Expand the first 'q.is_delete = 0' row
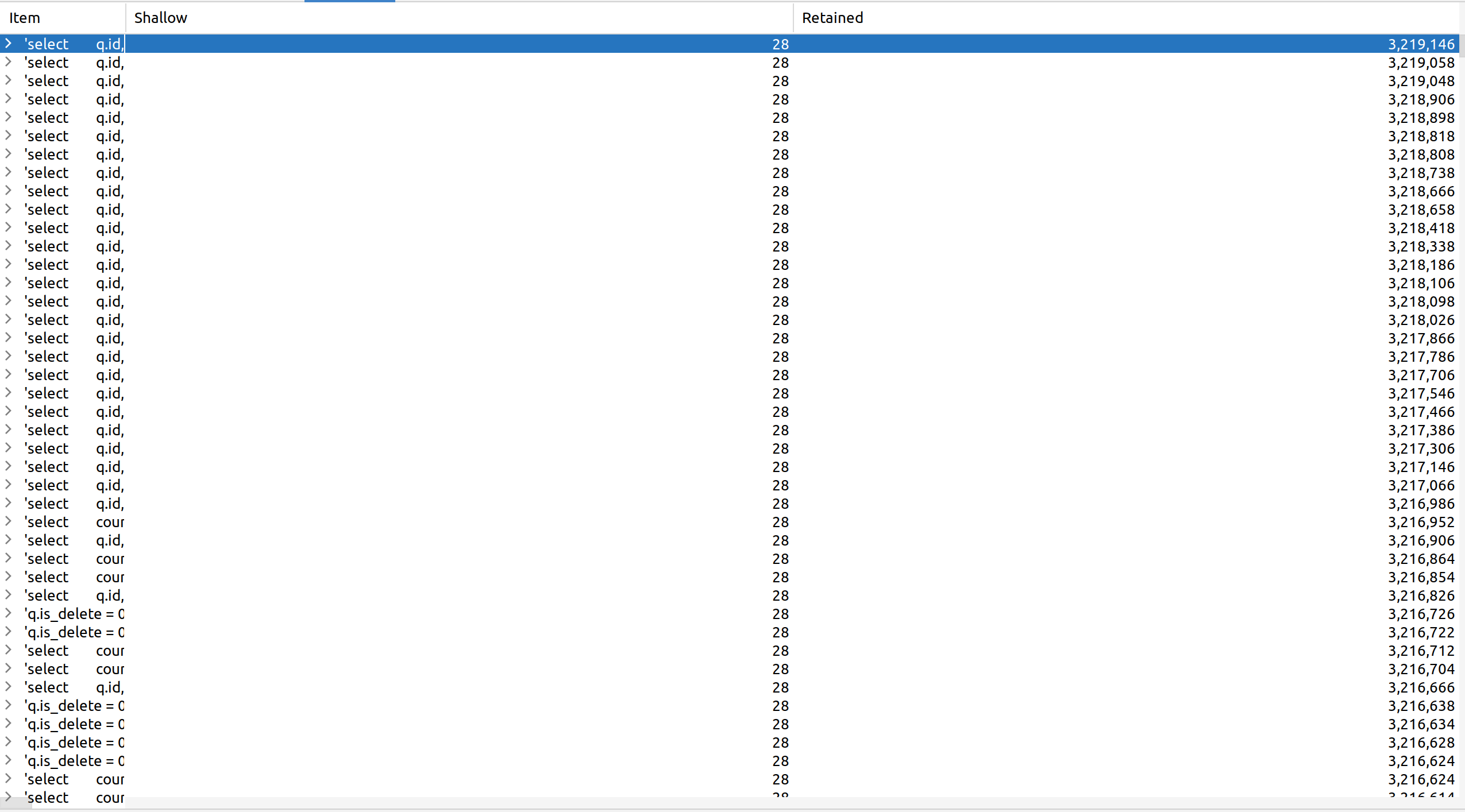Viewport: 1465px width, 812px height. 9,613
